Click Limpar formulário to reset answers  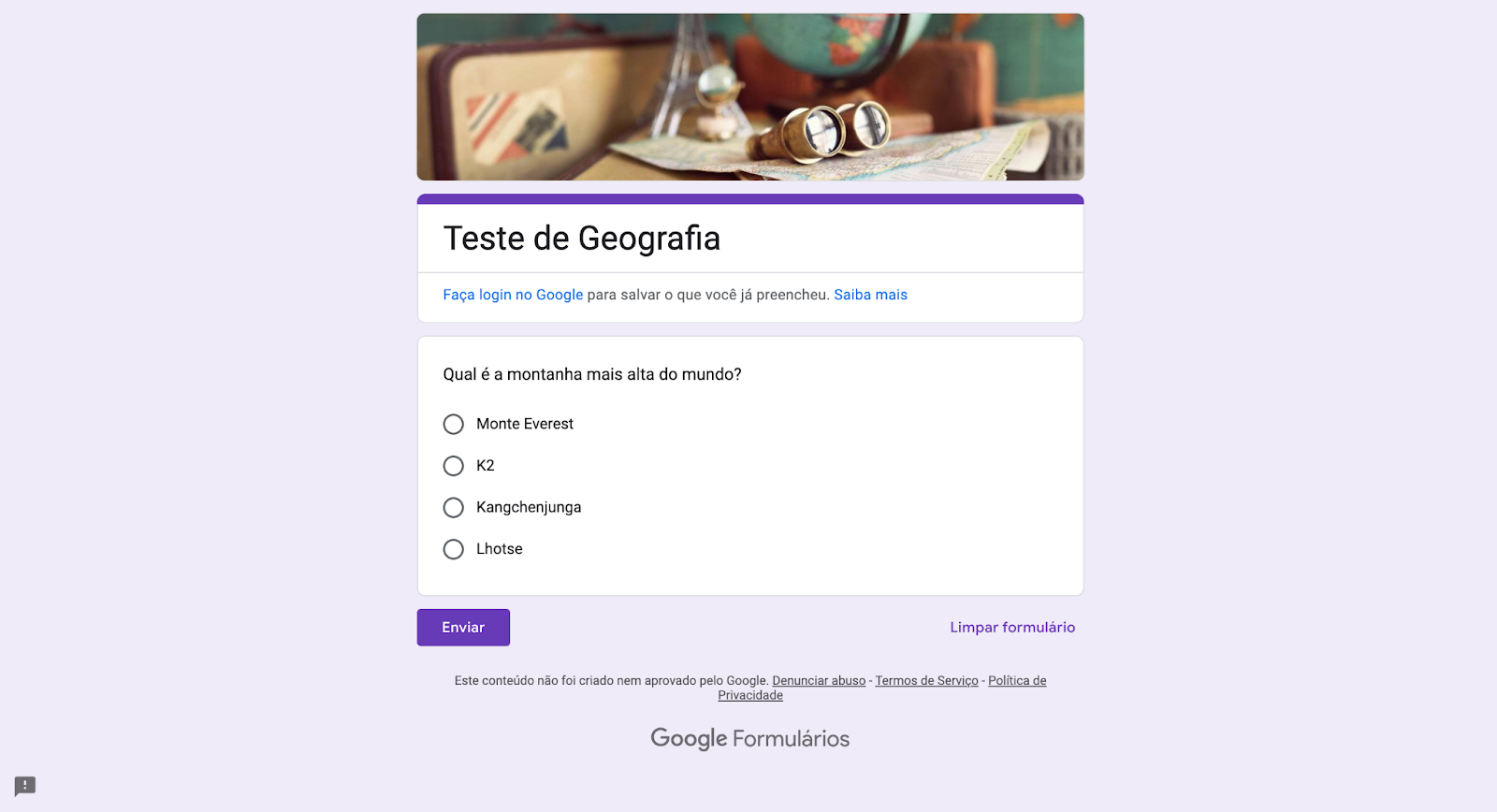coord(1012,627)
